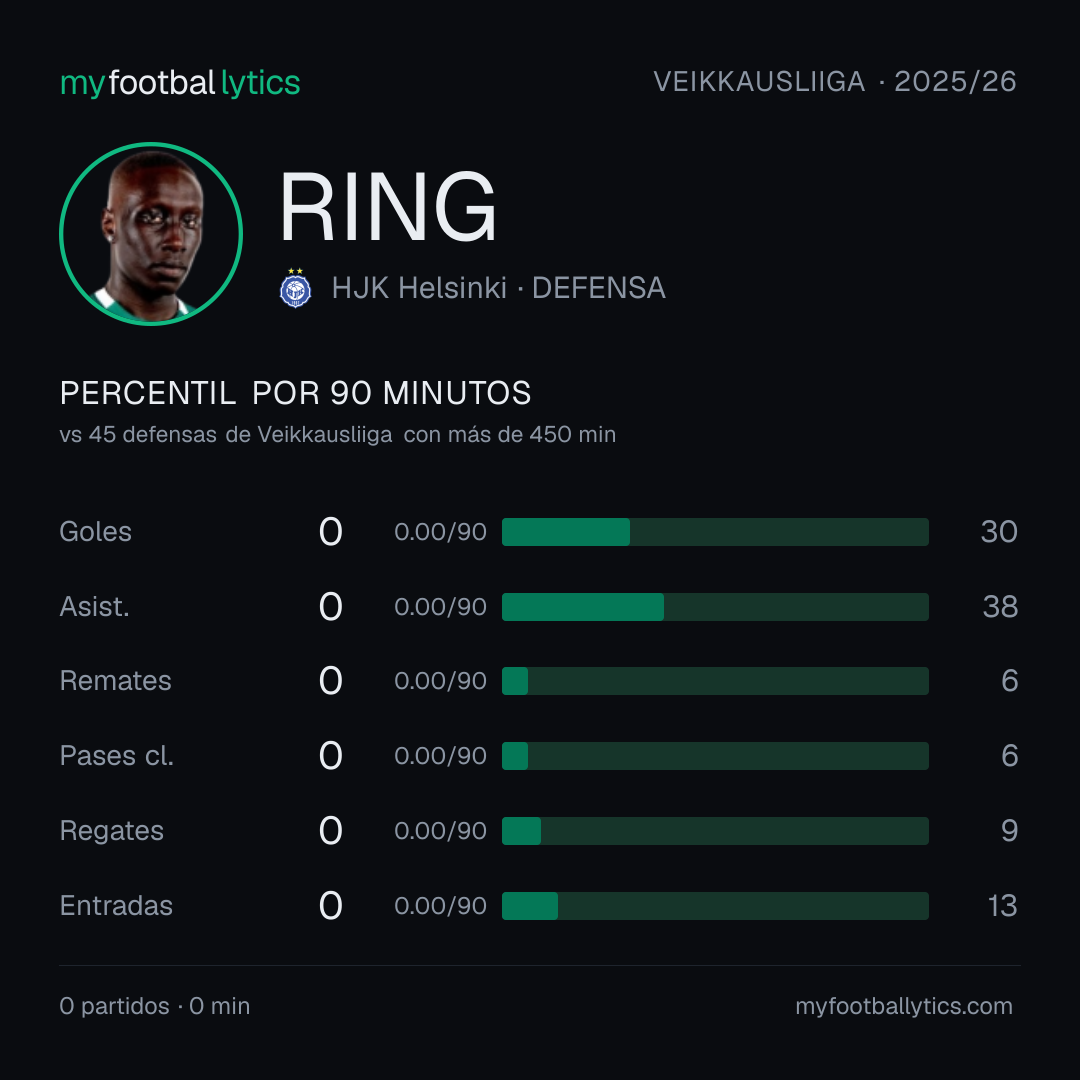1080x1080 pixels.
Task: Click the HJK Helsinki club crest icon
Action: coord(295,288)
